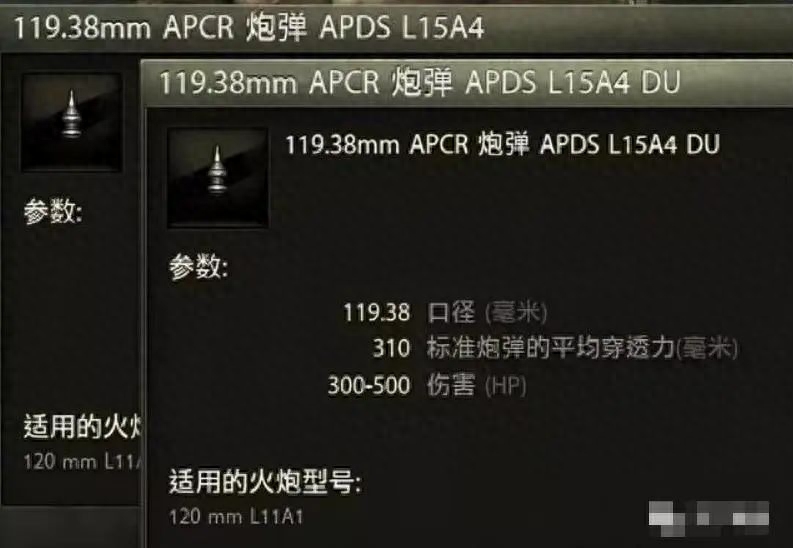Select the 300-500 damage value
Viewport: 793px width, 548px height.
[x=369, y=385]
